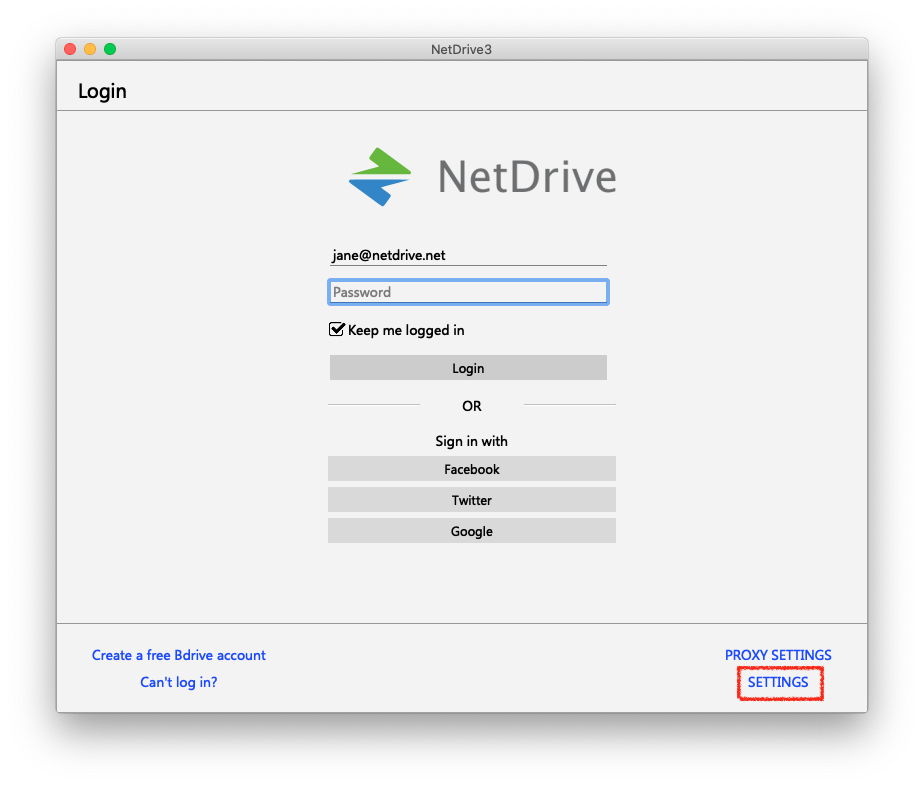Toggle the Keep me logged in checkbox

point(336,329)
